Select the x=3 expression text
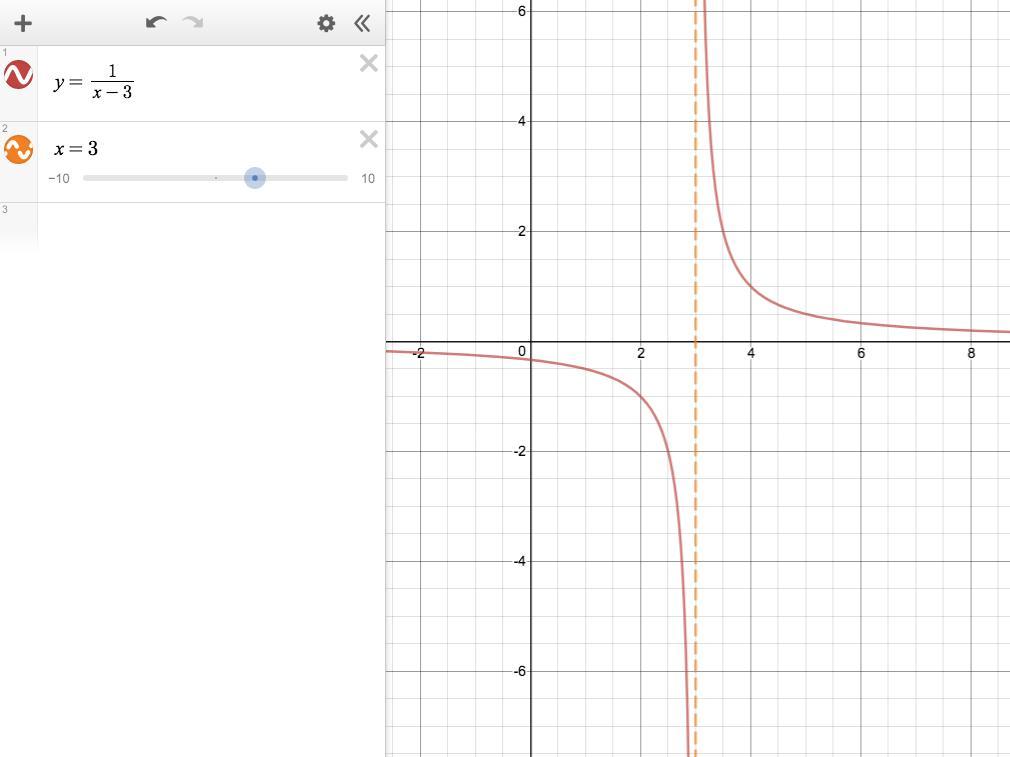The width and height of the screenshot is (1010, 757). (76, 149)
